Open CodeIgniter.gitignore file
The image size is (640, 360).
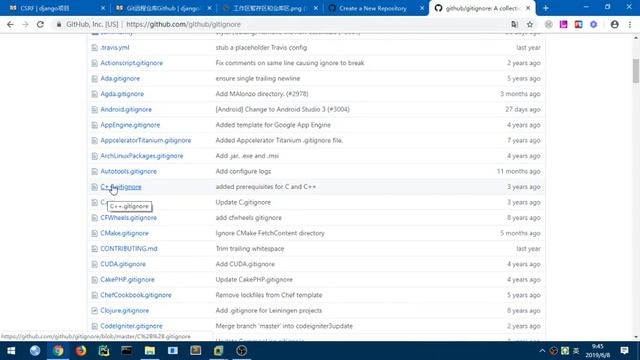pyautogui.click(x=131, y=326)
